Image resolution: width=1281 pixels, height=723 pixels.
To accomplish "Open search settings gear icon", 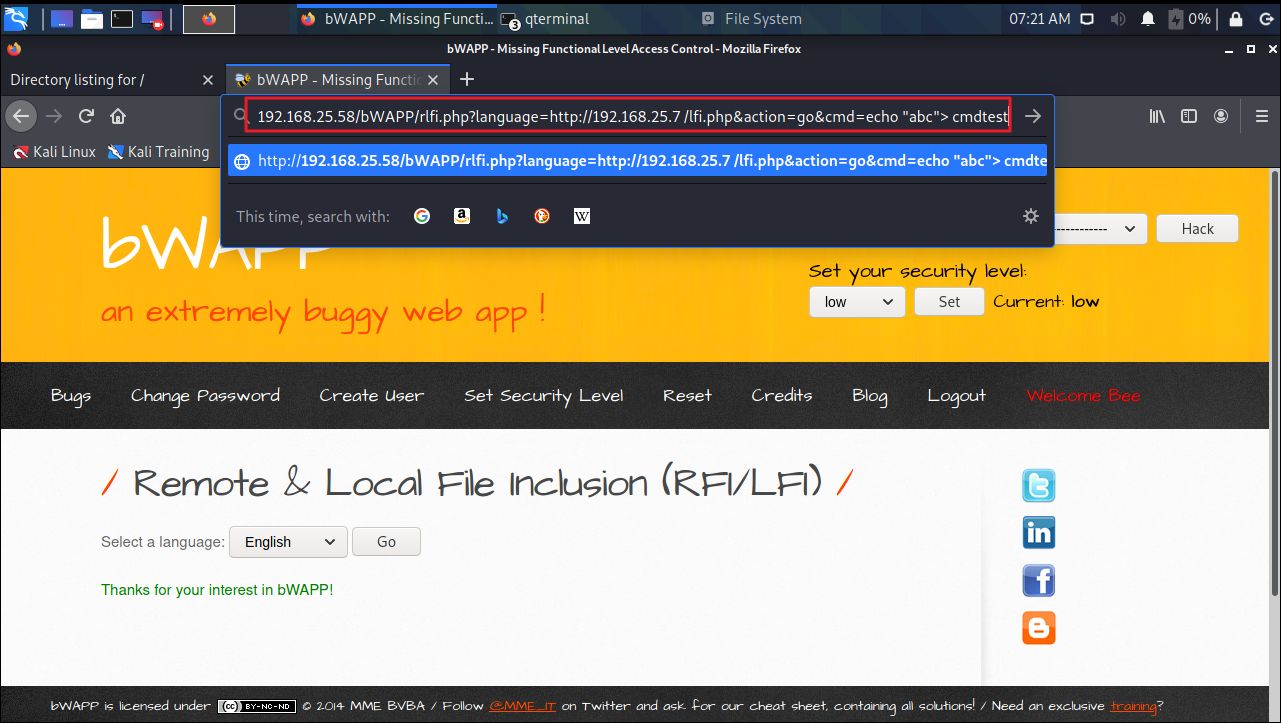I will click(1031, 216).
